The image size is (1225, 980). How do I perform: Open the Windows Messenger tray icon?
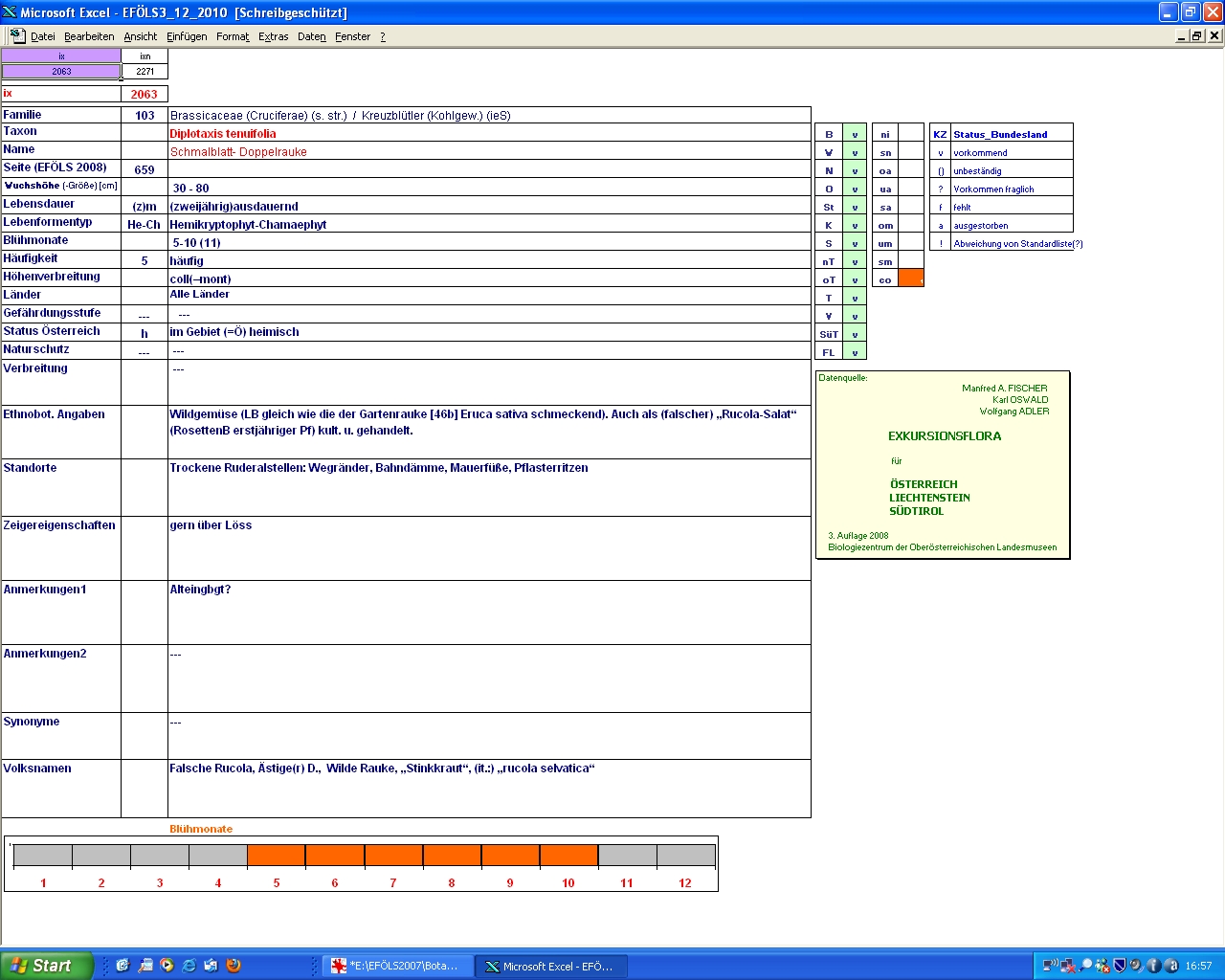(1102, 966)
